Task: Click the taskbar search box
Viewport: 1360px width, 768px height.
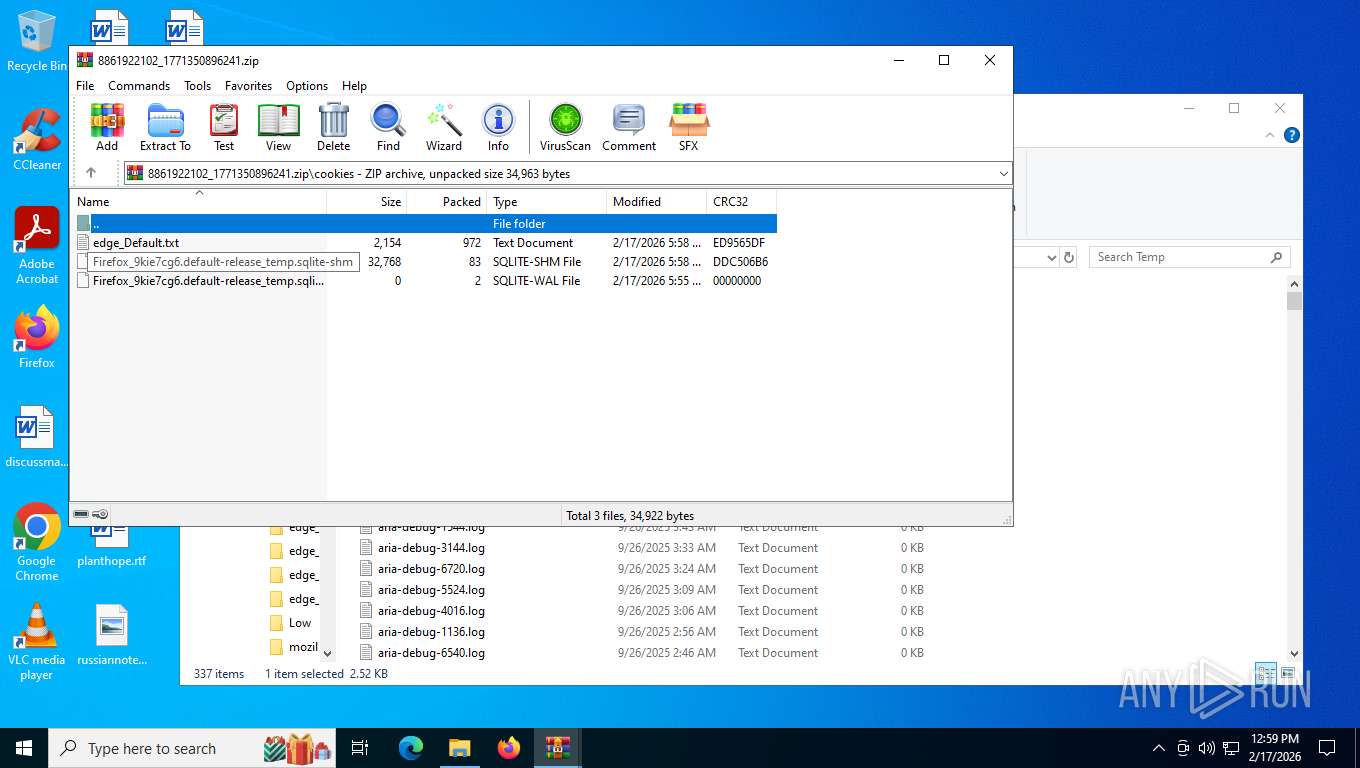Action: 193,748
